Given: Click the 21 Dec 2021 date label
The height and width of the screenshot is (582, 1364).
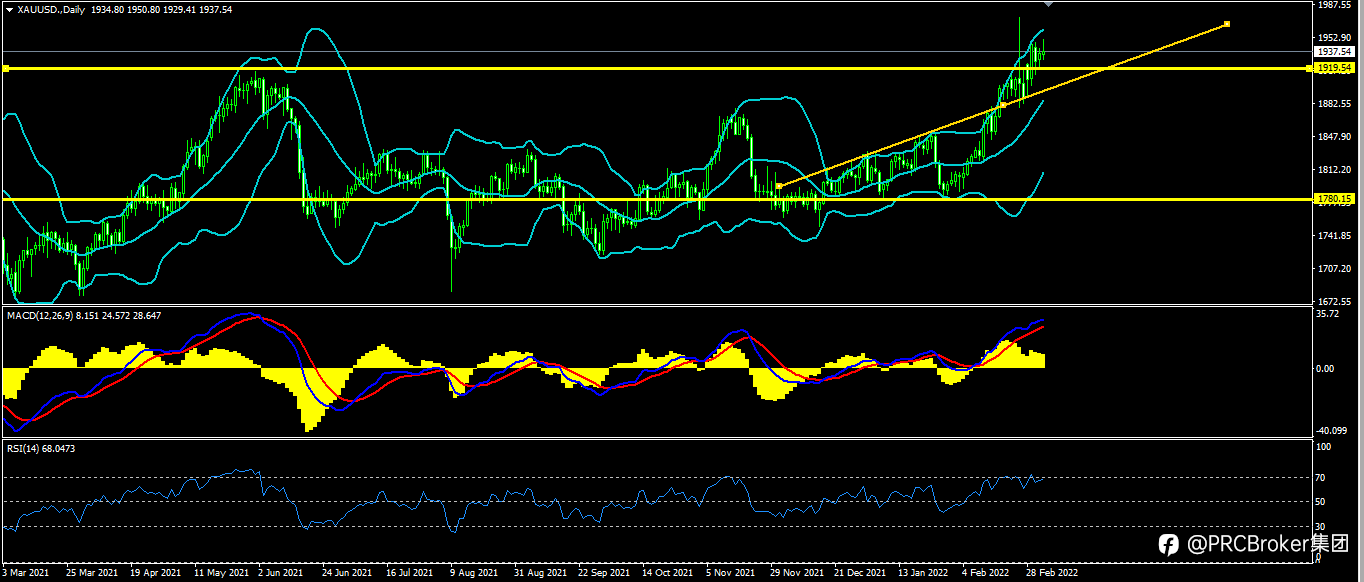Looking at the screenshot, I should pos(860,573).
